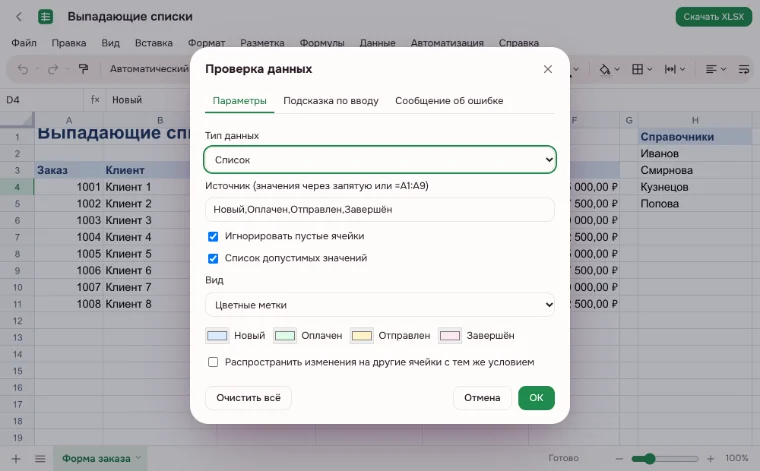Screen dimensions: 760x471
Task: Select cell with order 1005
Action: click(x=68, y=254)
